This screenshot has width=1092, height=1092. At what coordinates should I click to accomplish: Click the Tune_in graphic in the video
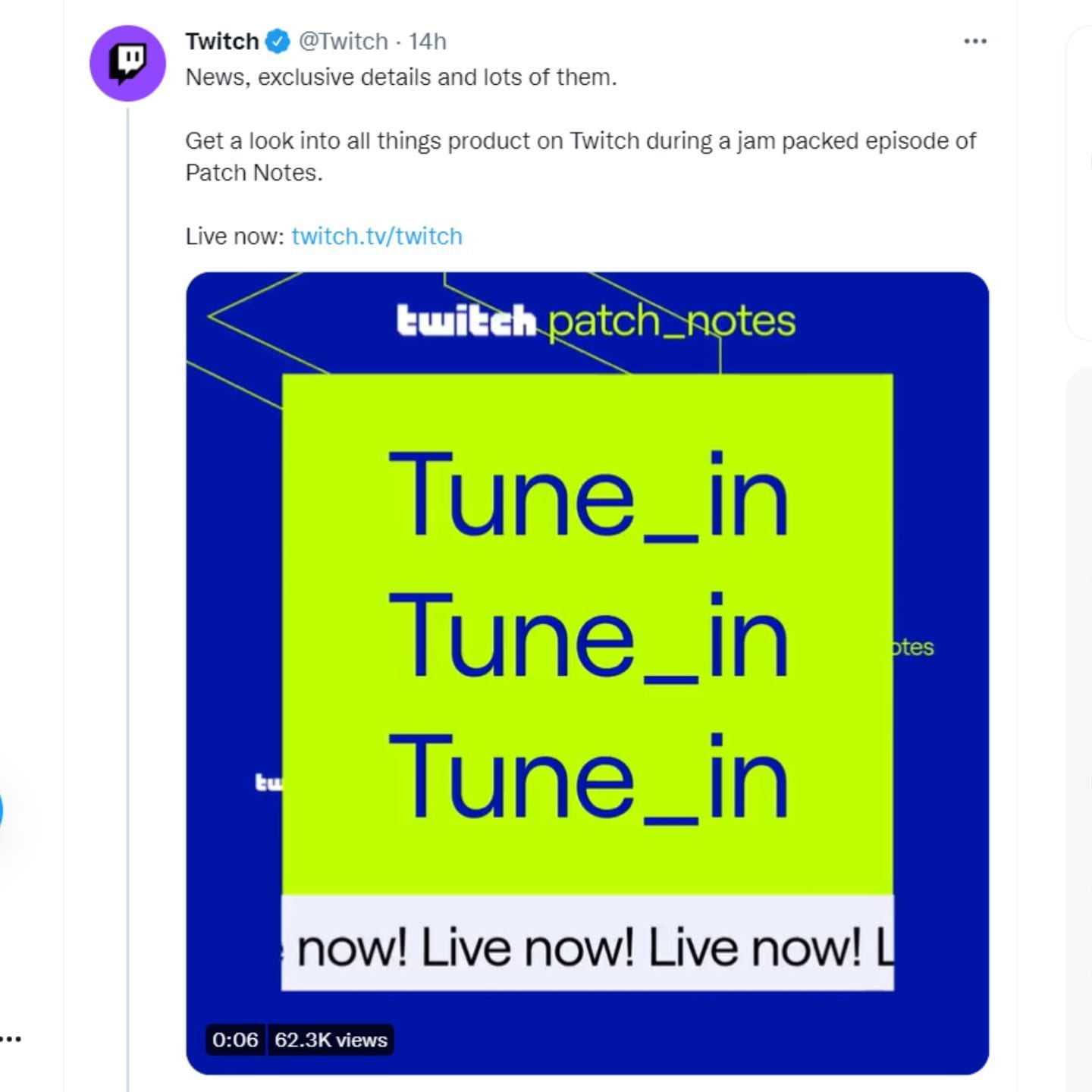(x=588, y=637)
